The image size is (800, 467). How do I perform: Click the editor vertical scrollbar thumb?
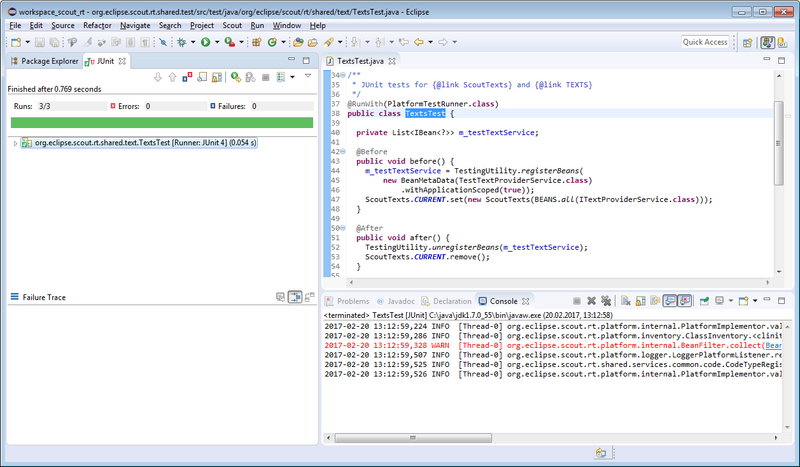pos(779,143)
